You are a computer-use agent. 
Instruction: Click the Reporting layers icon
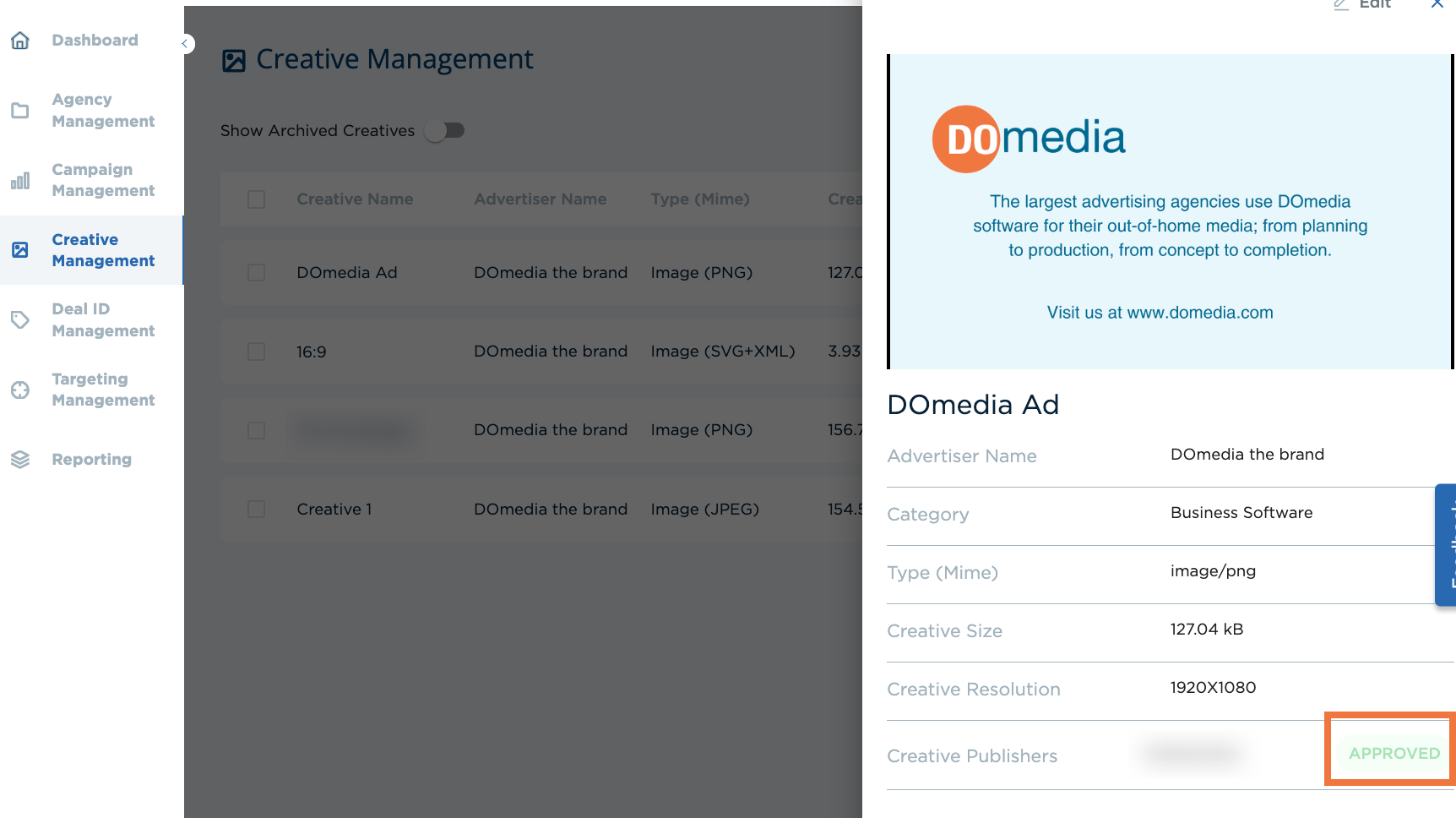pyautogui.click(x=20, y=460)
